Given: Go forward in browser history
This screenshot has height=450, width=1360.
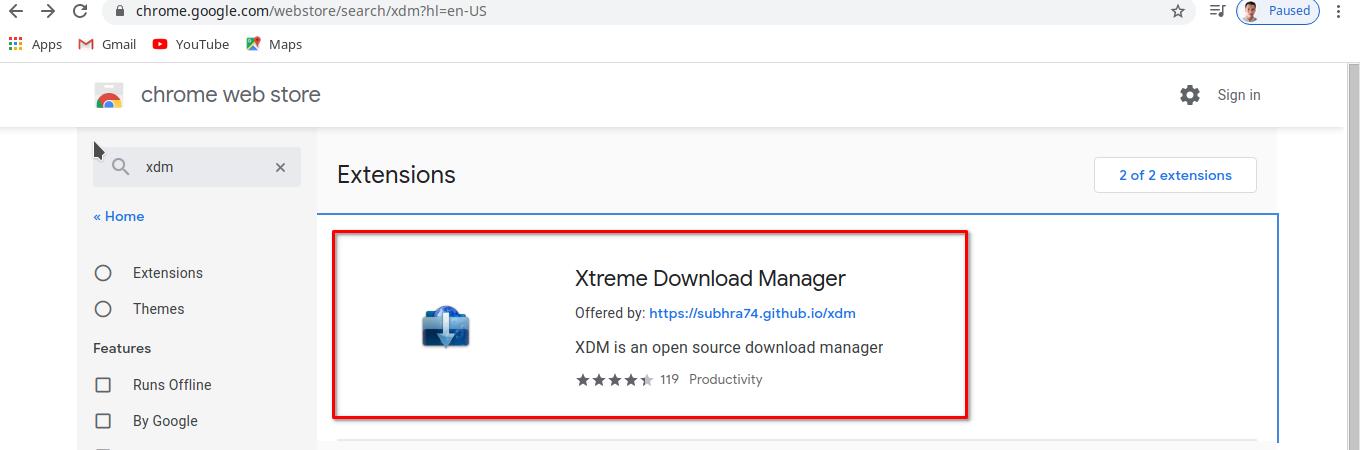Looking at the screenshot, I should tap(47, 11).
